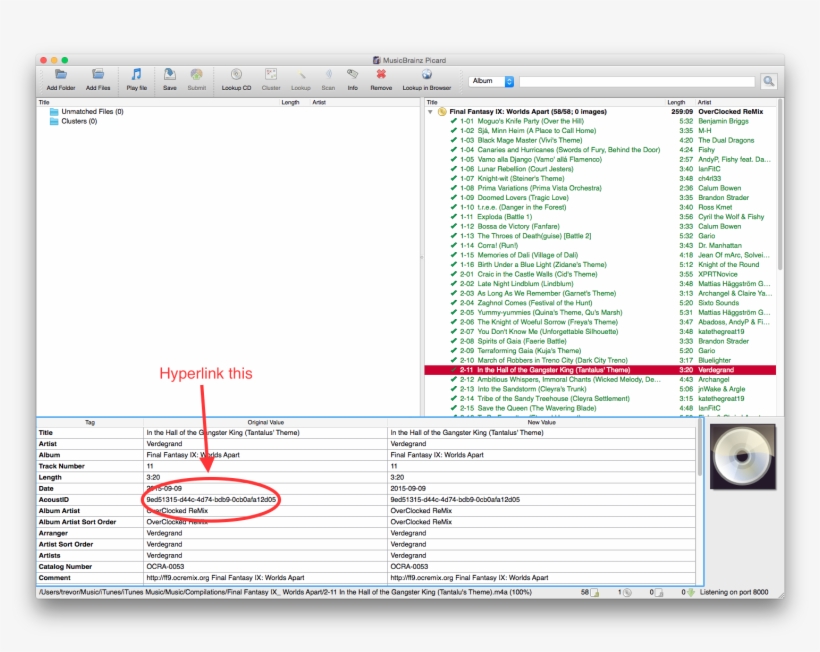
Task: Click the AcoustID original value cell
Action: coord(211,499)
